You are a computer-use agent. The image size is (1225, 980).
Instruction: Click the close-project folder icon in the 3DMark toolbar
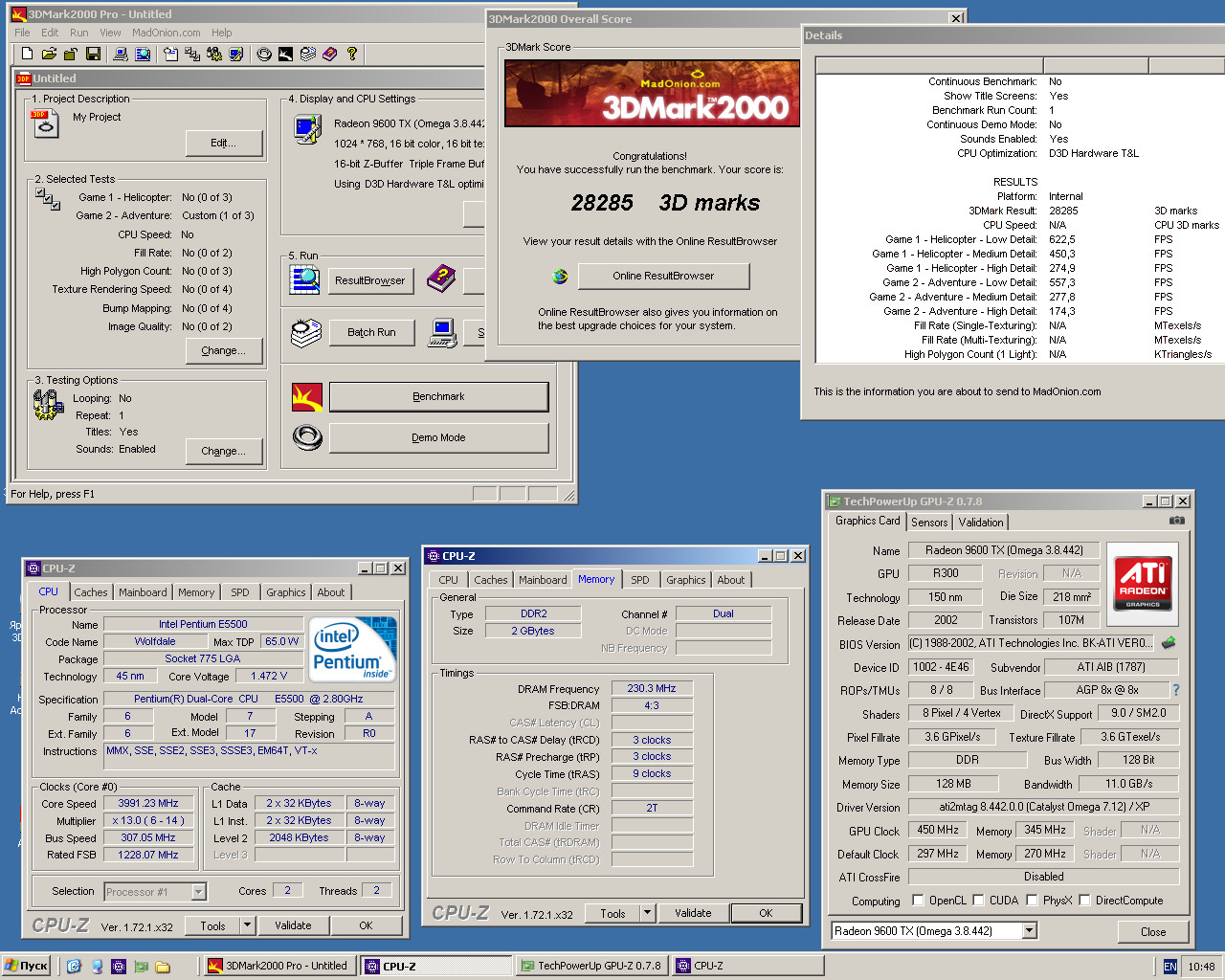coord(71,54)
